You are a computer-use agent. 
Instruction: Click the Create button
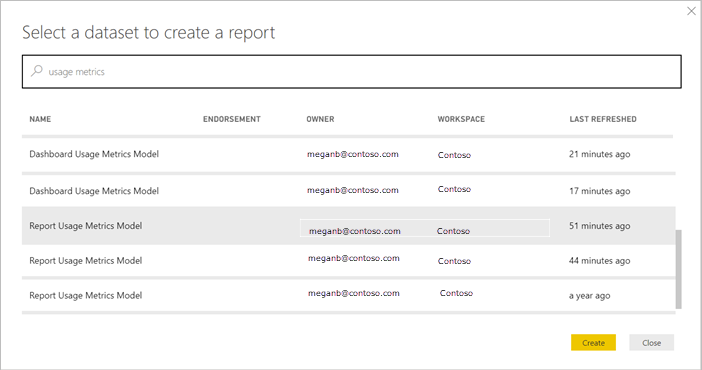tap(593, 343)
